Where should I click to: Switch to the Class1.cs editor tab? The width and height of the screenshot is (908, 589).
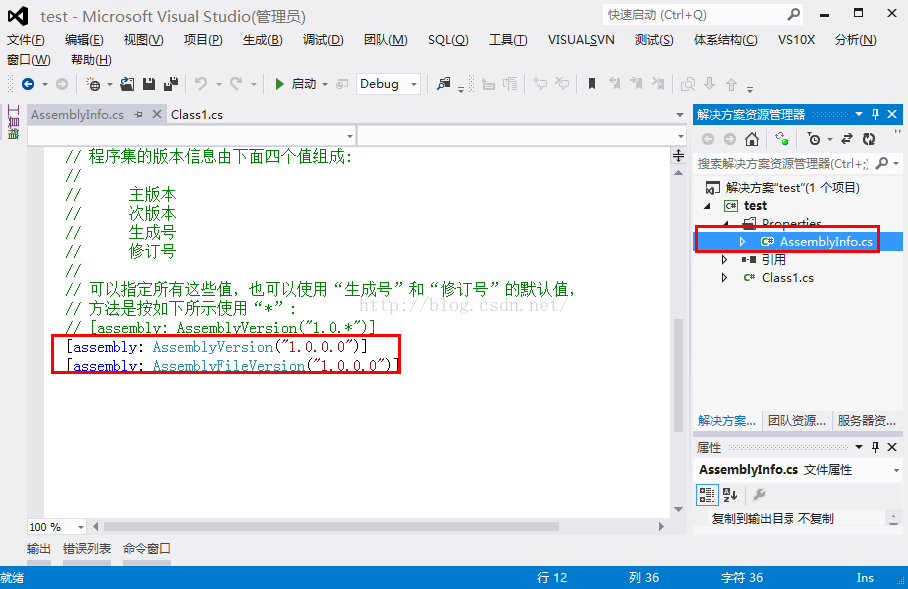(x=197, y=115)
